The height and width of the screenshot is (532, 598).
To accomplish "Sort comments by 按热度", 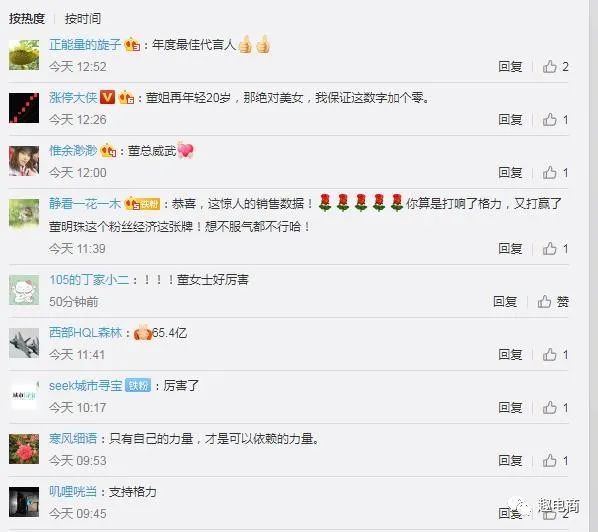I will click(27, 18).
